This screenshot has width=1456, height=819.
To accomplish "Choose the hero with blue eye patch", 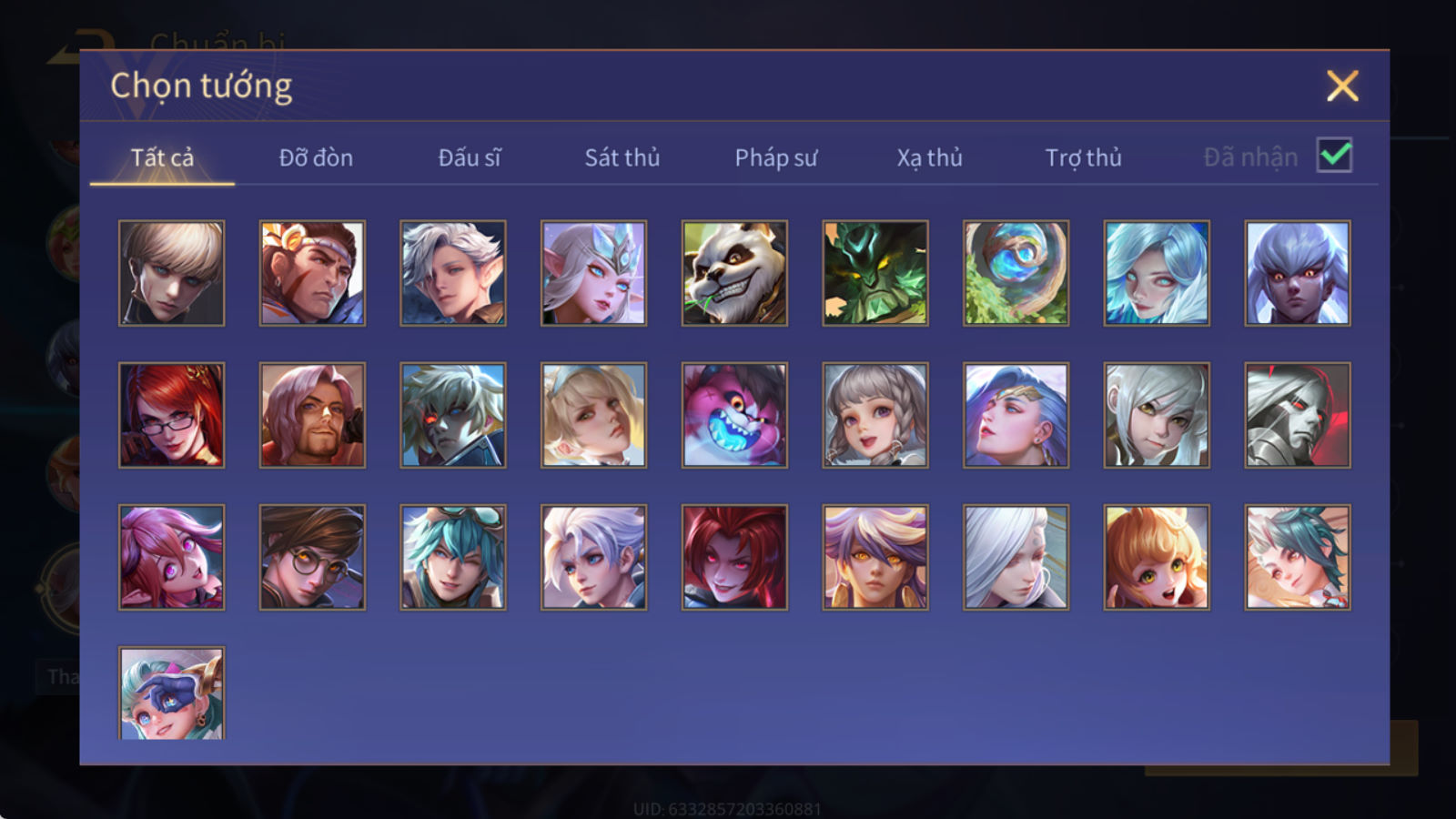I will pos(171,693).
